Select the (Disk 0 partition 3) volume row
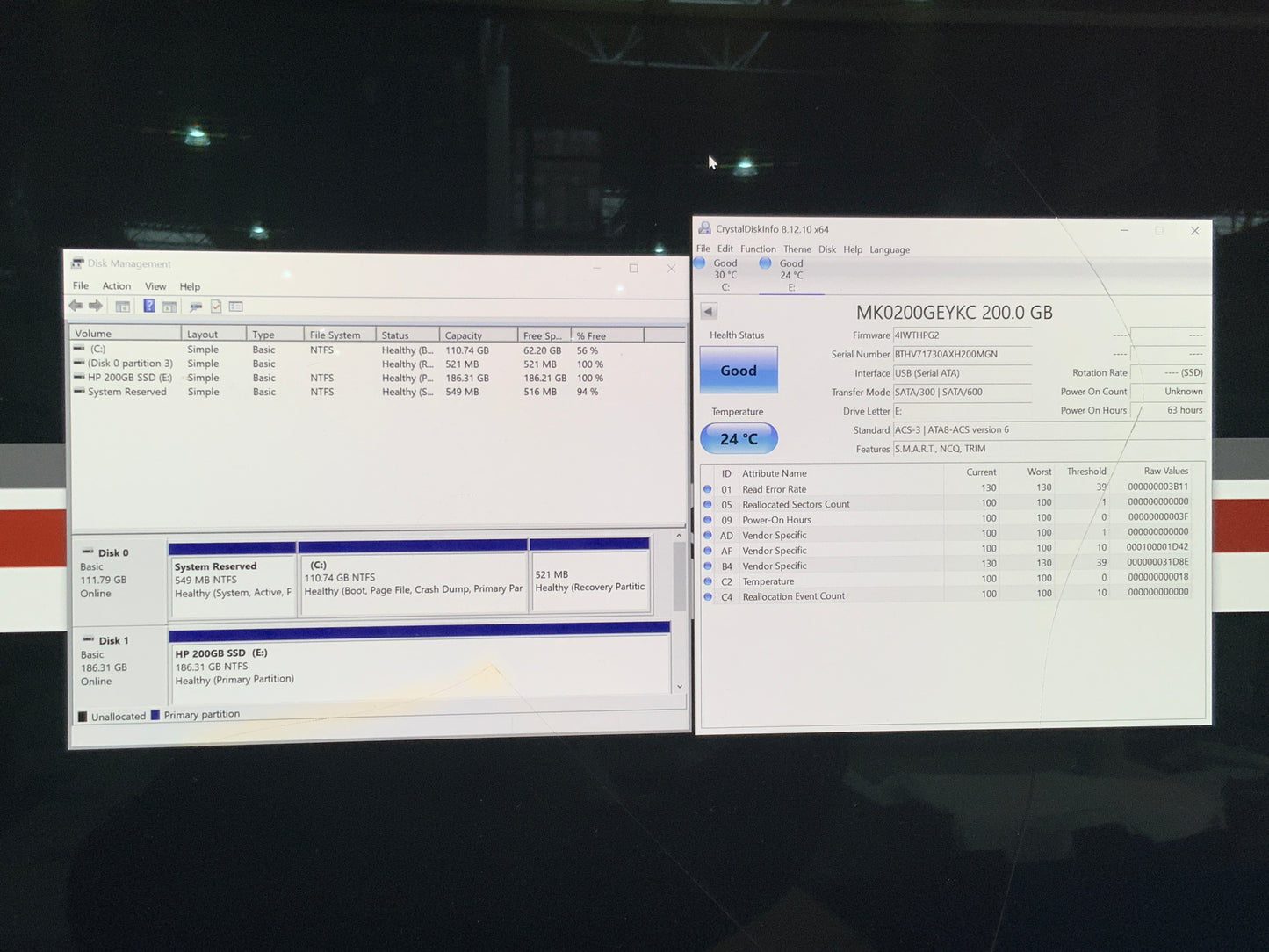The image size is (1269, 952). pyautogui.click(x=378, y=364)
